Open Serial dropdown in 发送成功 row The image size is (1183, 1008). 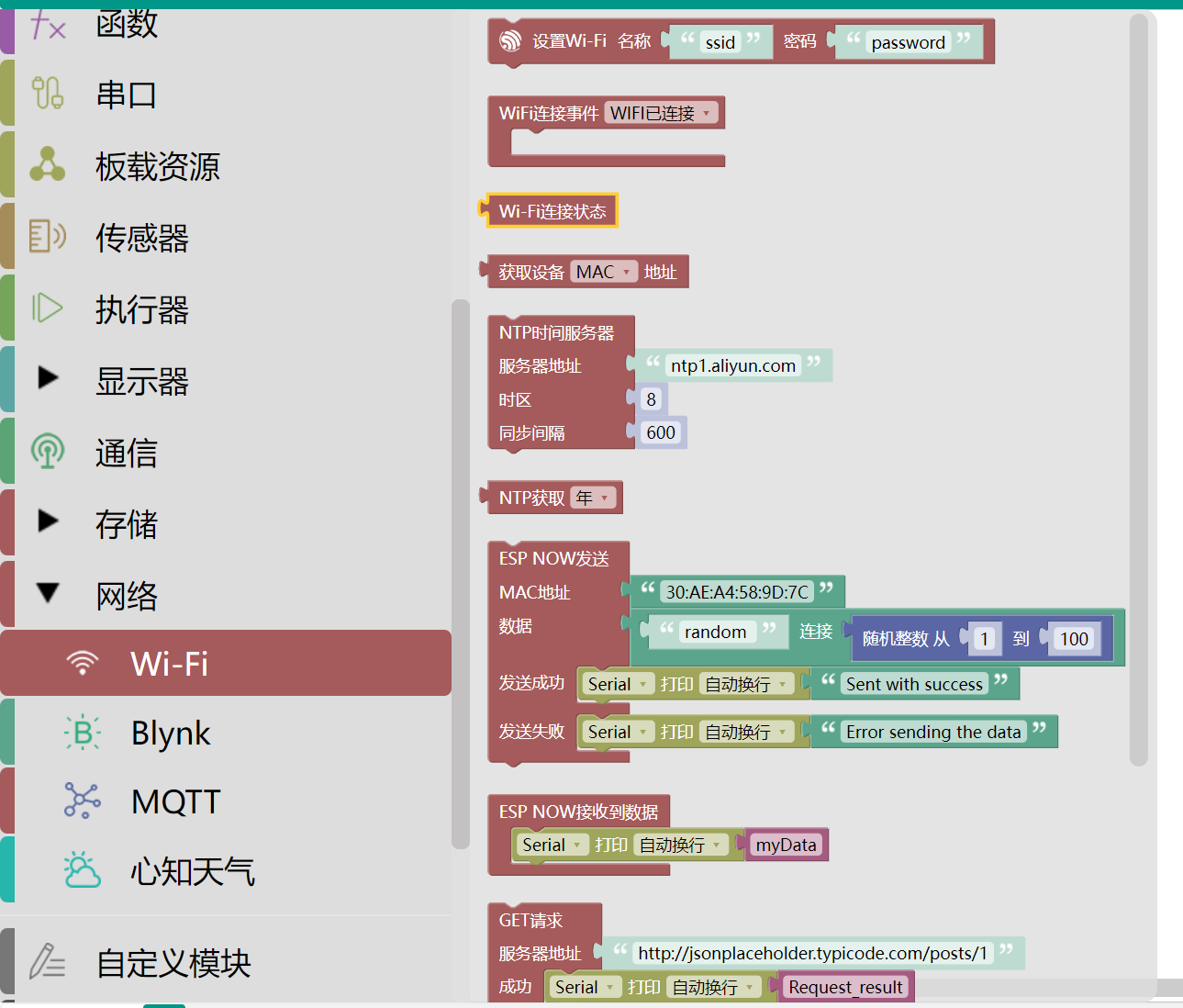(x=619, y=684)
